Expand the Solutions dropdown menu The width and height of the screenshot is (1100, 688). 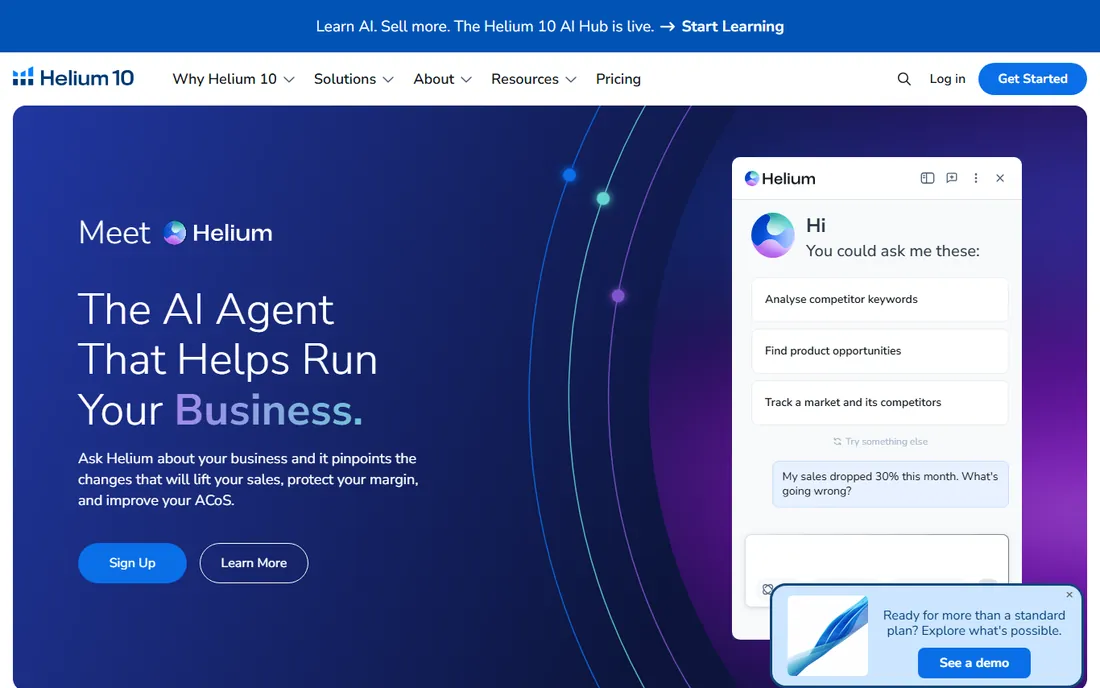[x=354, y=79]
